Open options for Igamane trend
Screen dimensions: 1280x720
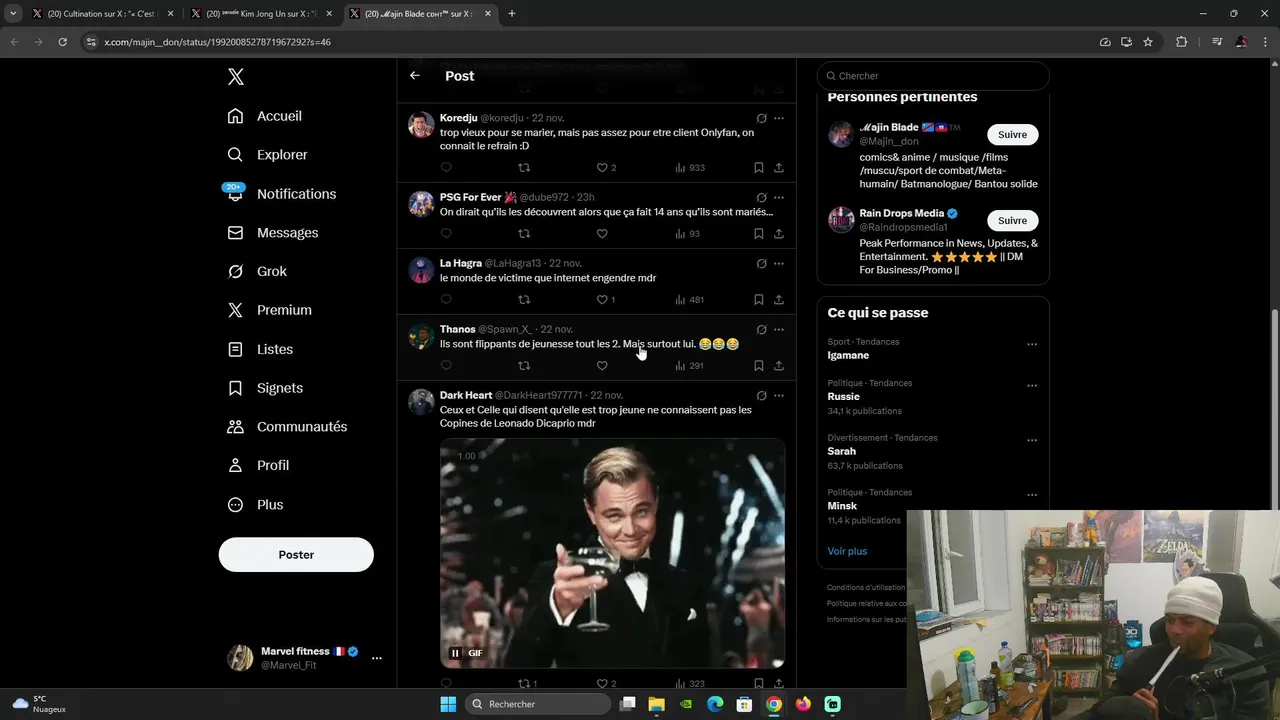pyautogui.click(x=1032, y=344)
